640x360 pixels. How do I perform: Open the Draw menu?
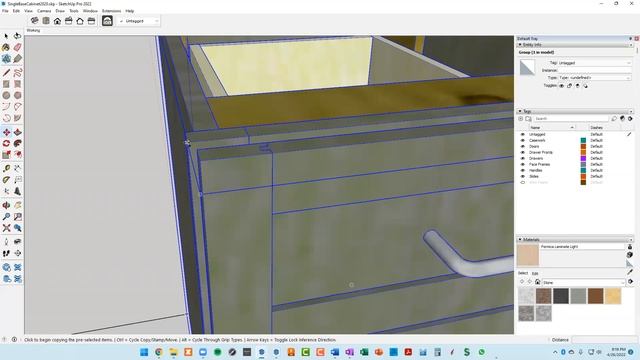[60, 11]
